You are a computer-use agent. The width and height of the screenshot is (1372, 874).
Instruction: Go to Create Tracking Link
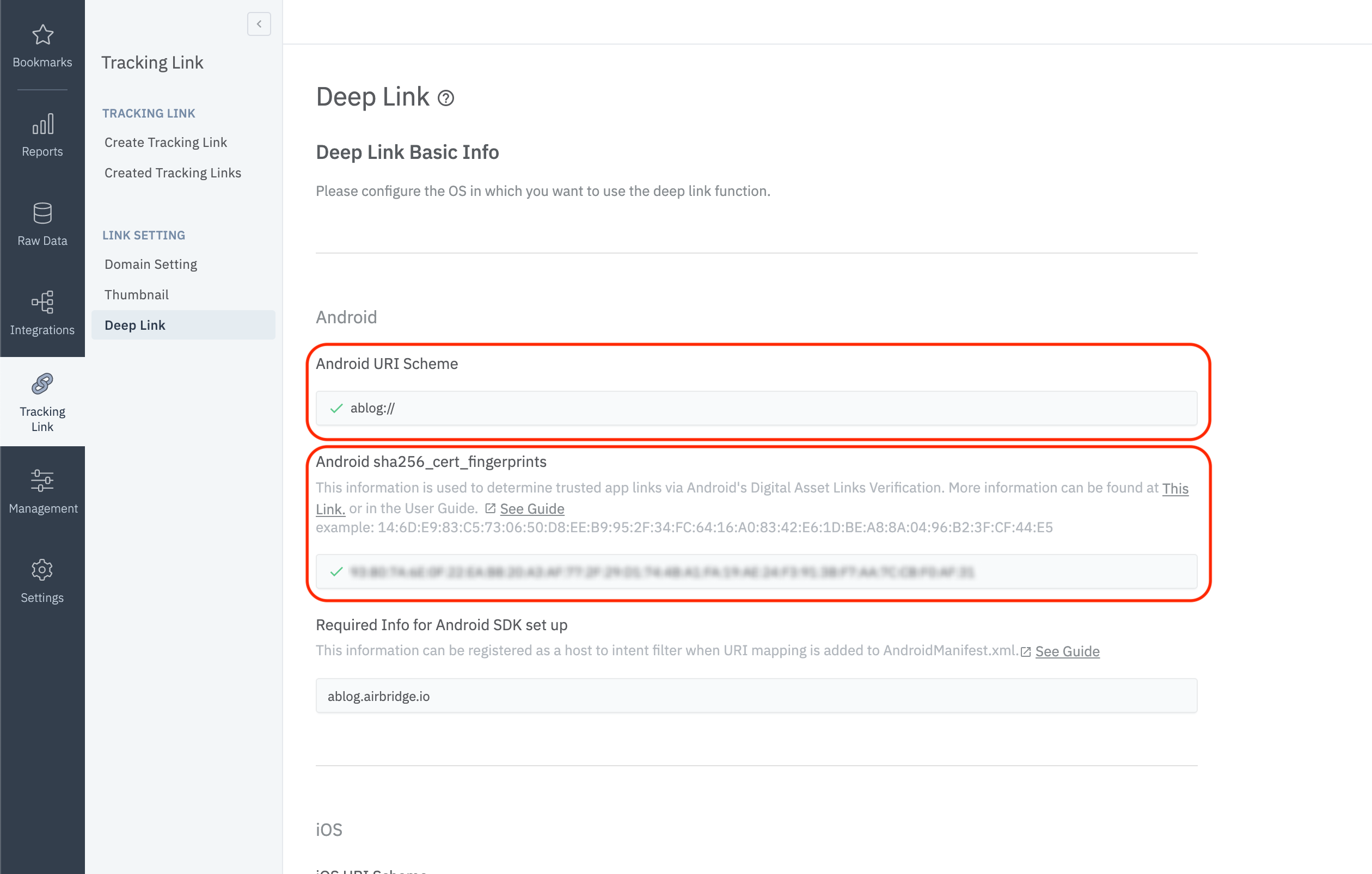pos(165,143)
